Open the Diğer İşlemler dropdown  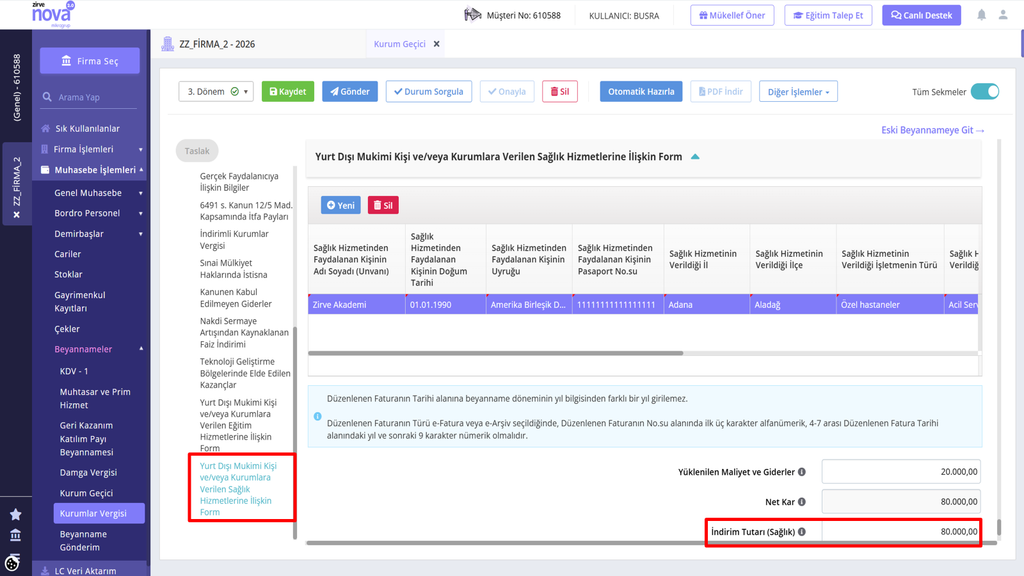pos(798,91)
